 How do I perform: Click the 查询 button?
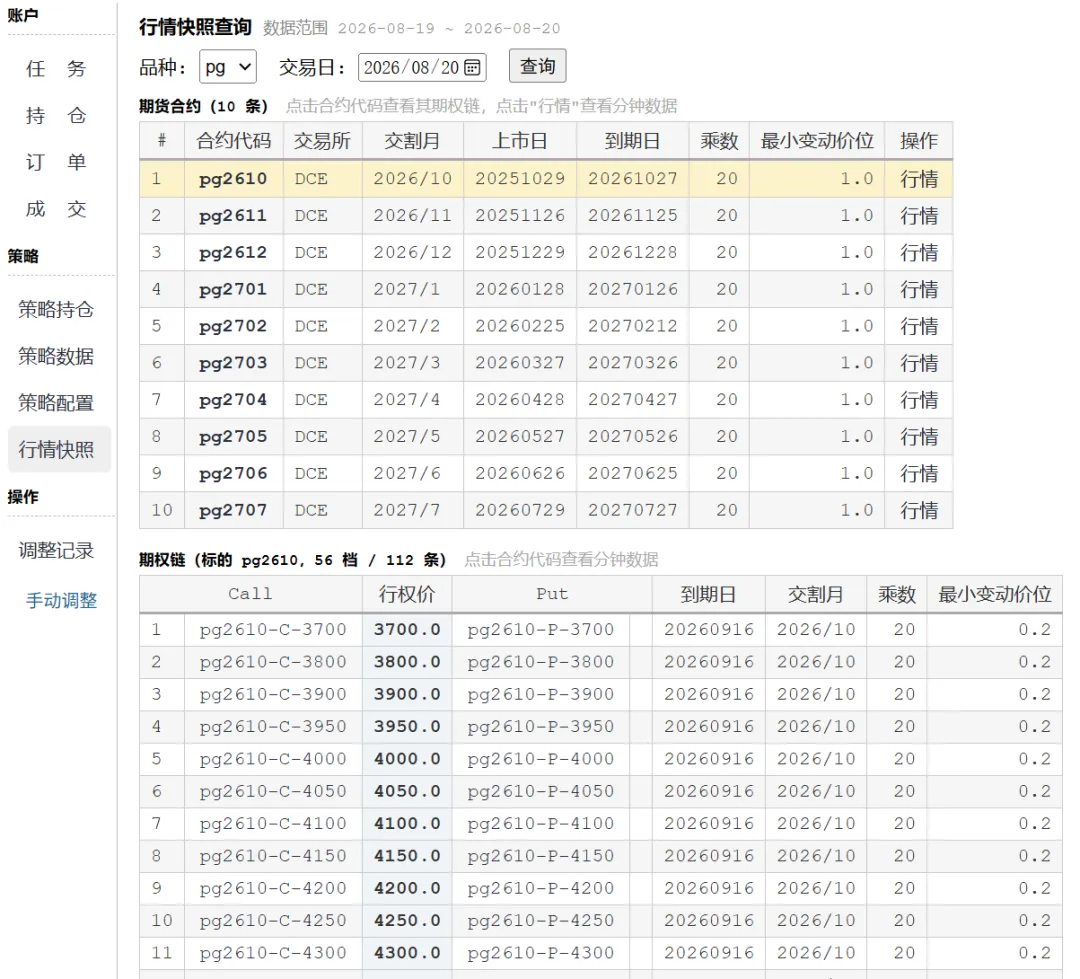[537, 66]
